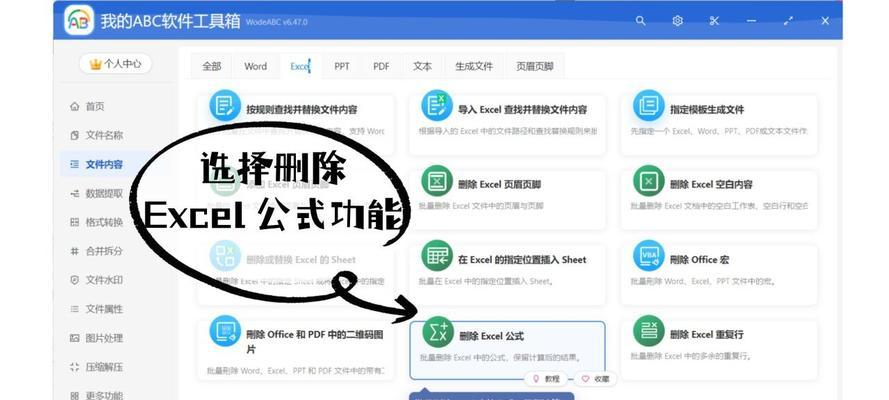This screenshot has width=889, height=400.
Task: Open 图片处理 sidebar section
Action: tap(104, 338)
